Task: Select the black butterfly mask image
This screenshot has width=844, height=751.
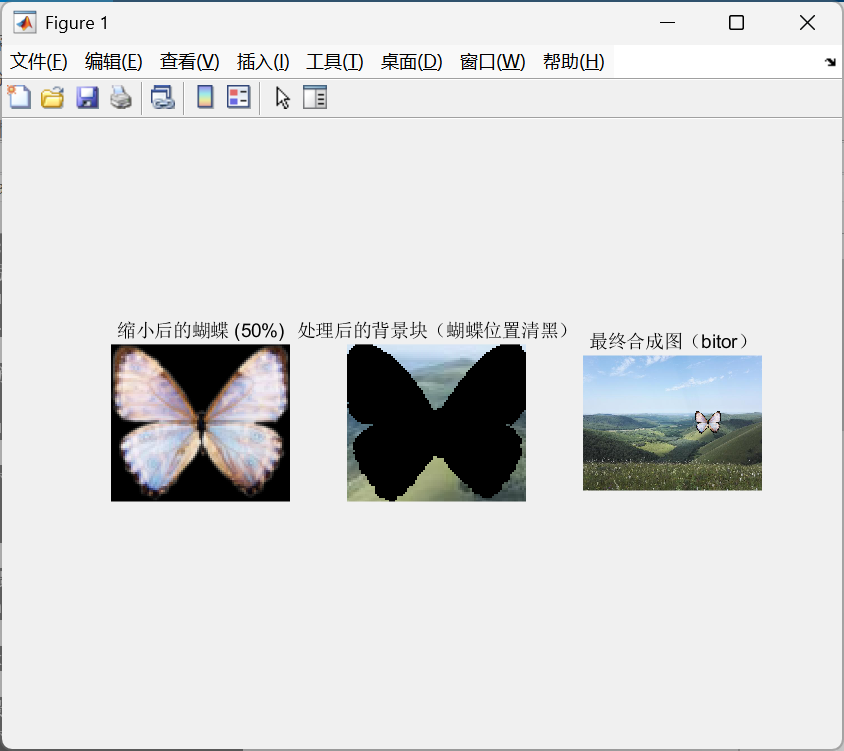Action: pyautogui.click(x=436, y=422)
